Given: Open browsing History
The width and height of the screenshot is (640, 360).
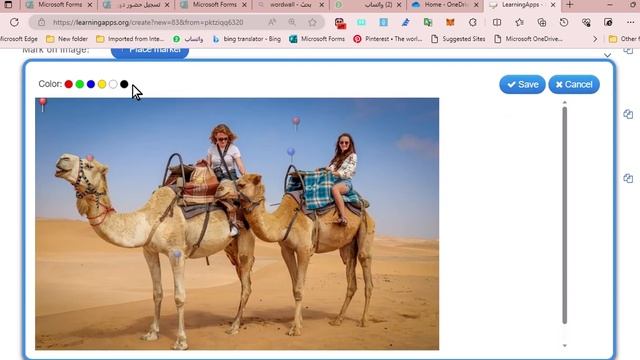Looking at the screenshot, I should tap(564, 22).
